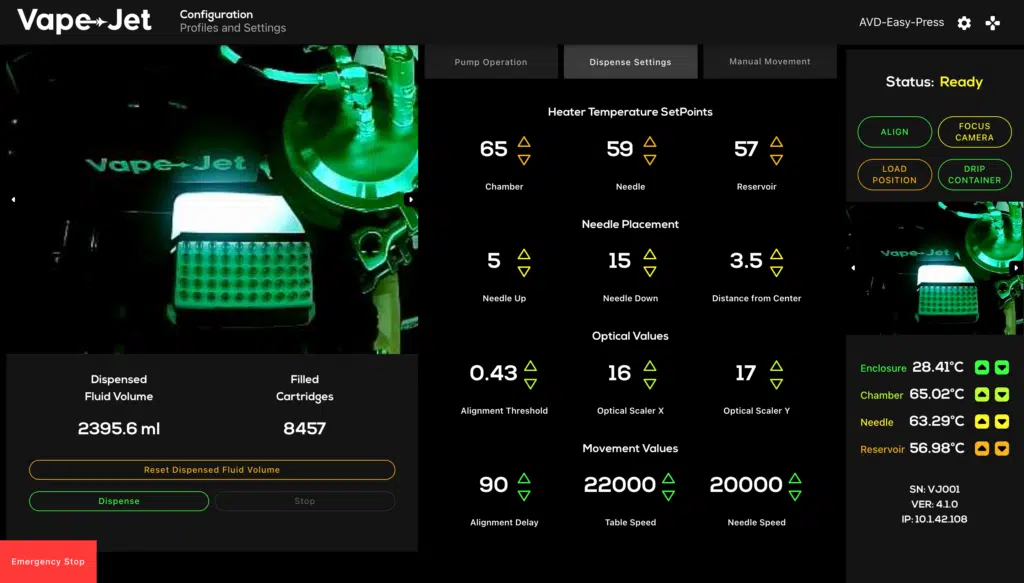1024x583 pixels.
Task: Reset Dispensed Fluid Volume
Action: click(x=212, y=469)
